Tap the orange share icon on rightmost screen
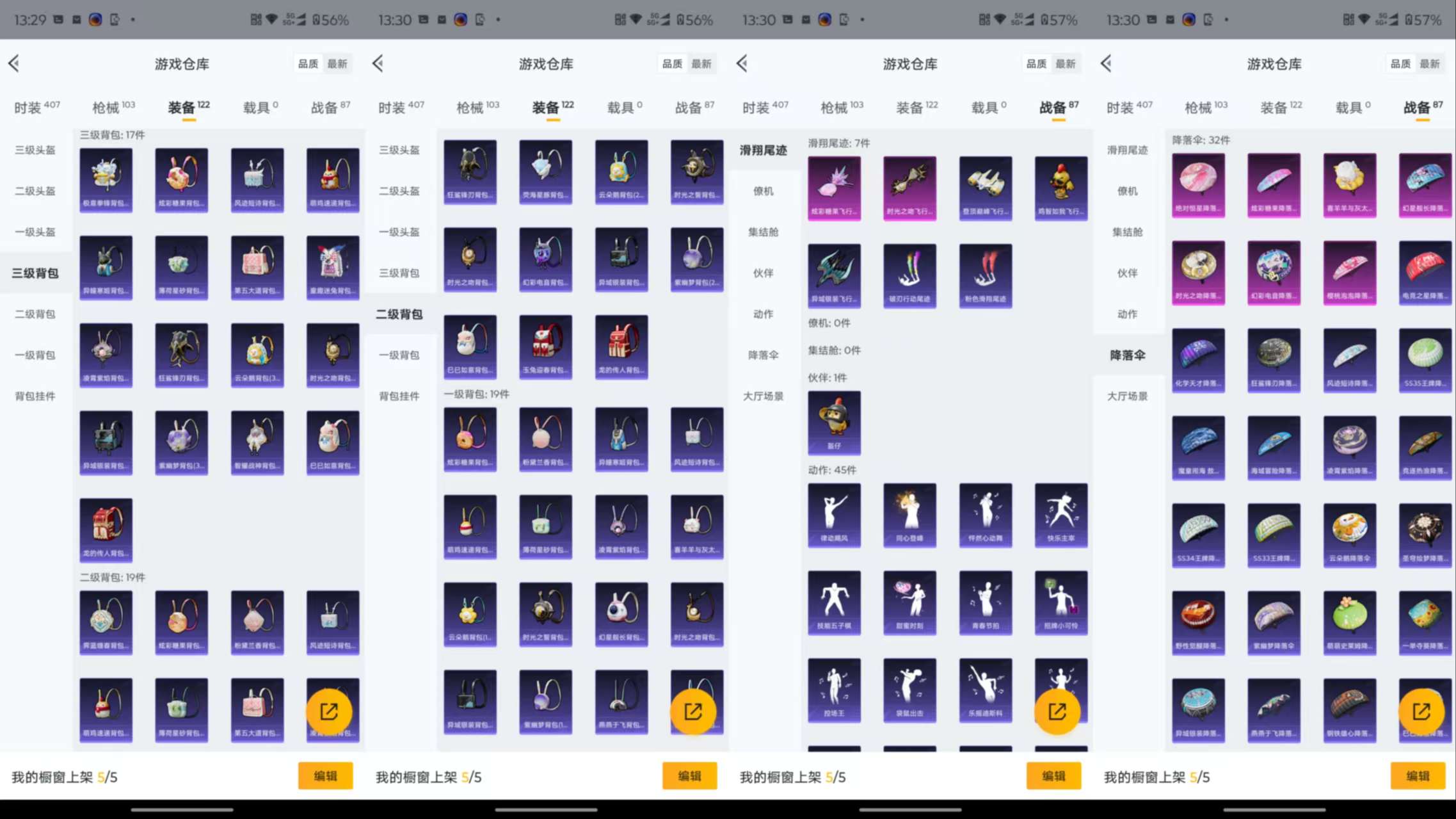The image size is (1456, 819). point(1421,711)
